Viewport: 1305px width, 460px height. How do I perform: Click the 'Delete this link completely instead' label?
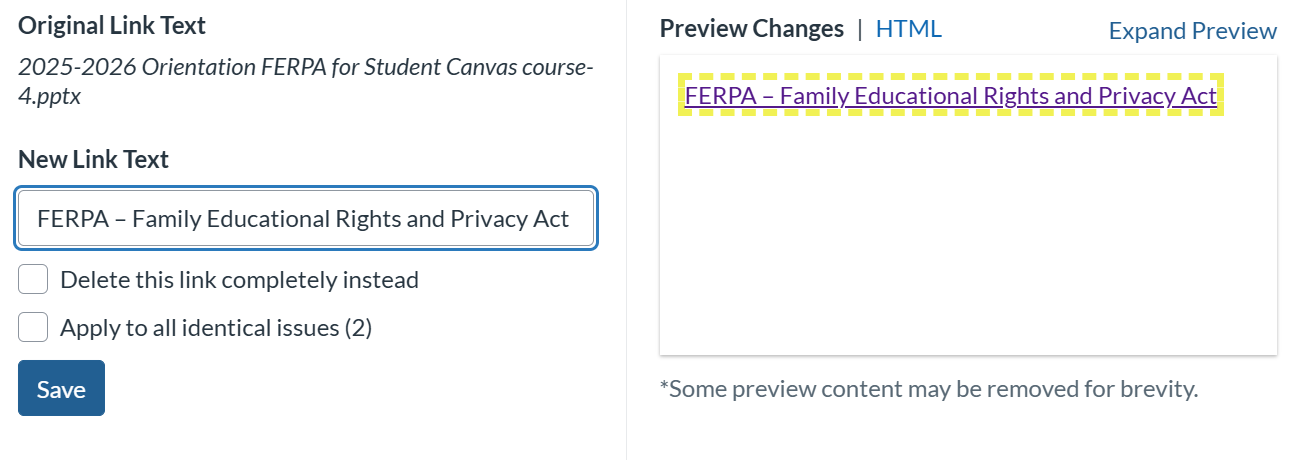click(239, 280)
